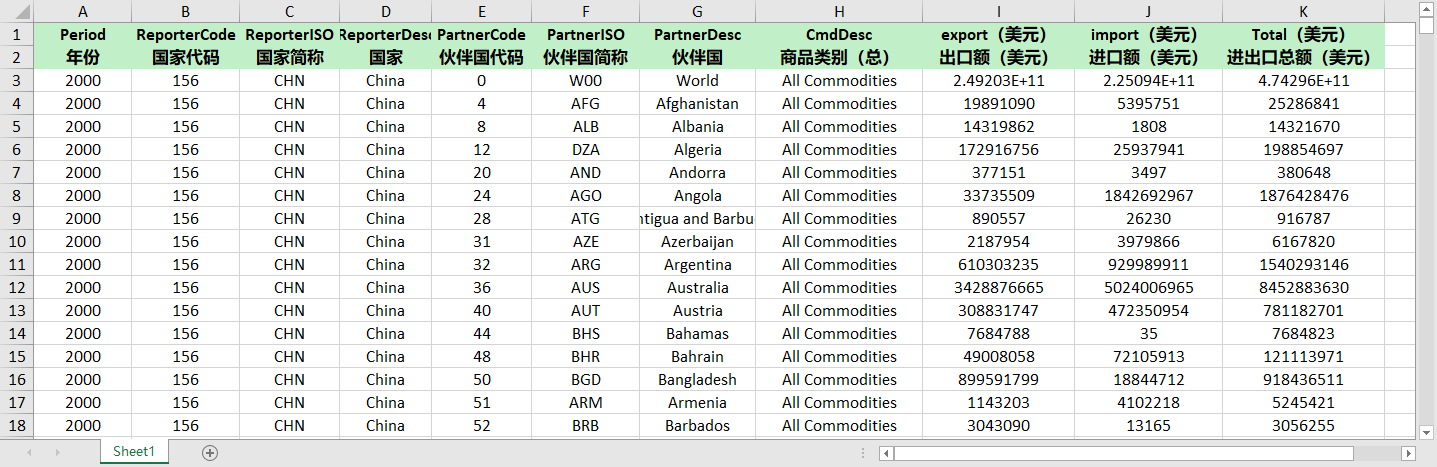Select the Afghanistan partner cell
Viewport: 1437px width, 467px height.
click(697, 103)
